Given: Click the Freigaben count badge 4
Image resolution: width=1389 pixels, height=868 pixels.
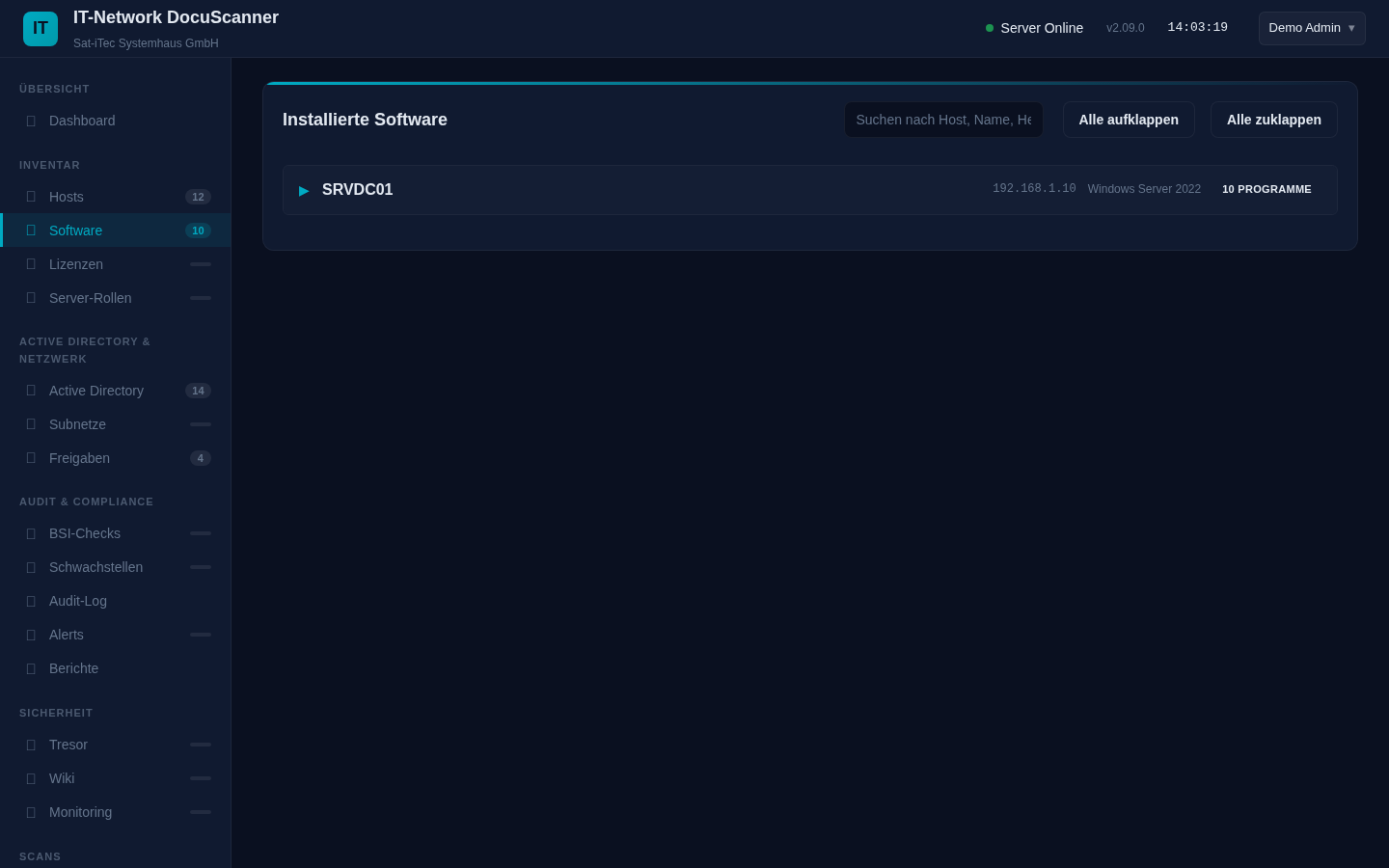Looking at the screenshot, I should click(x=201, y=458).
